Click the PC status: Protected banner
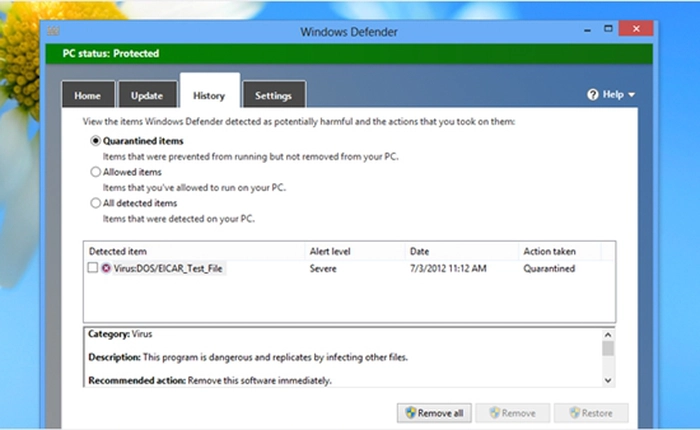 click(349, 54)
